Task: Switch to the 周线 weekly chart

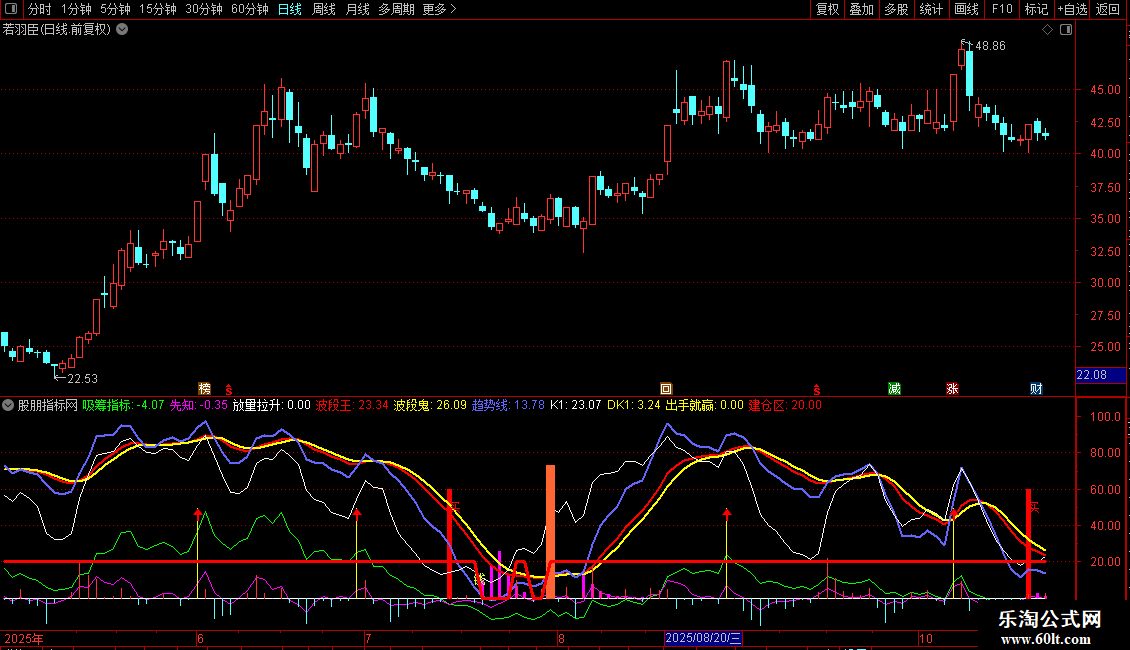Action: pyautogui.click(x=324, y=10)
